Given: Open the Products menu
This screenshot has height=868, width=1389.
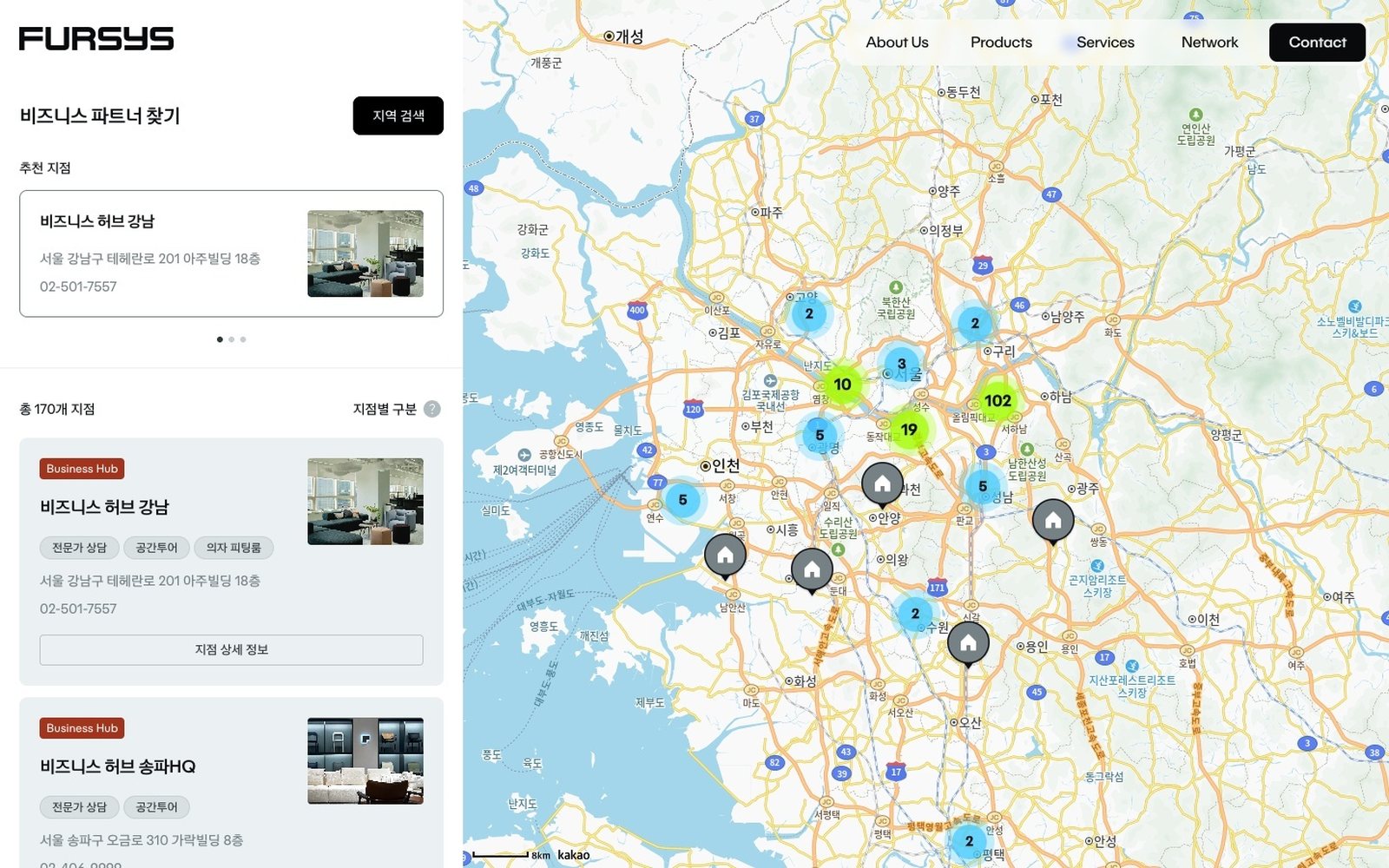Looking at the screenshot, I should click(x=1001, y=43).
